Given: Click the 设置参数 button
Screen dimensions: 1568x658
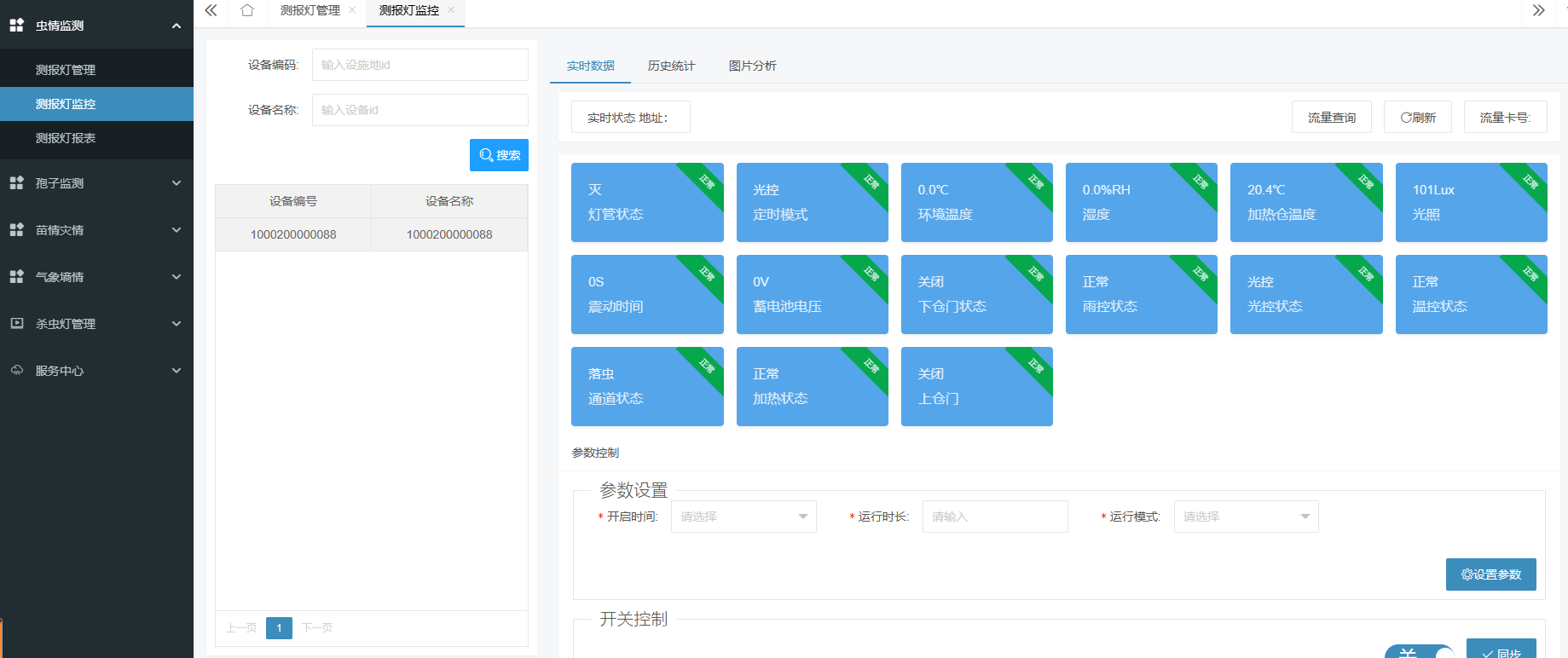Looking at the screenshot, I should (x=1490, y=574).
